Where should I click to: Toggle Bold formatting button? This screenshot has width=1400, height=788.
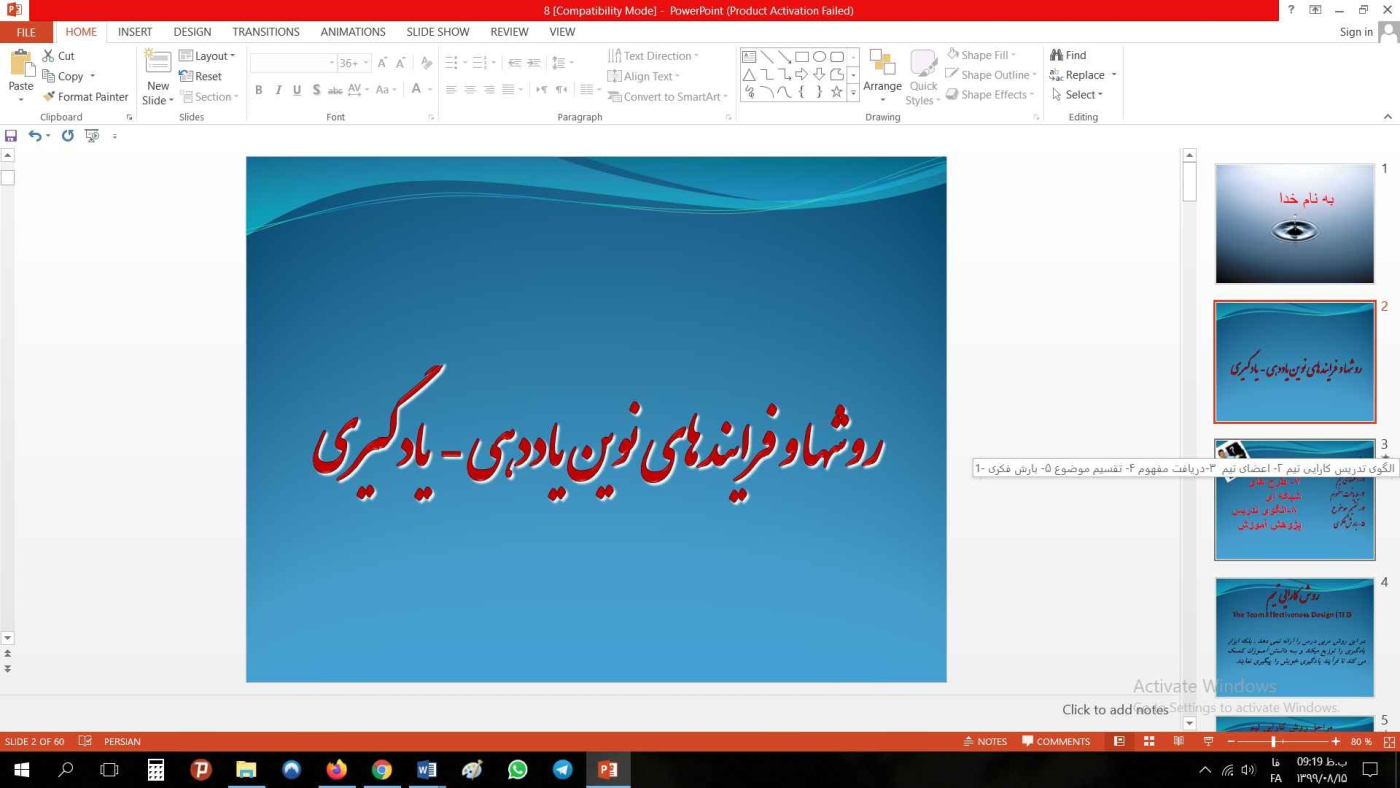(x=258, y=90)
